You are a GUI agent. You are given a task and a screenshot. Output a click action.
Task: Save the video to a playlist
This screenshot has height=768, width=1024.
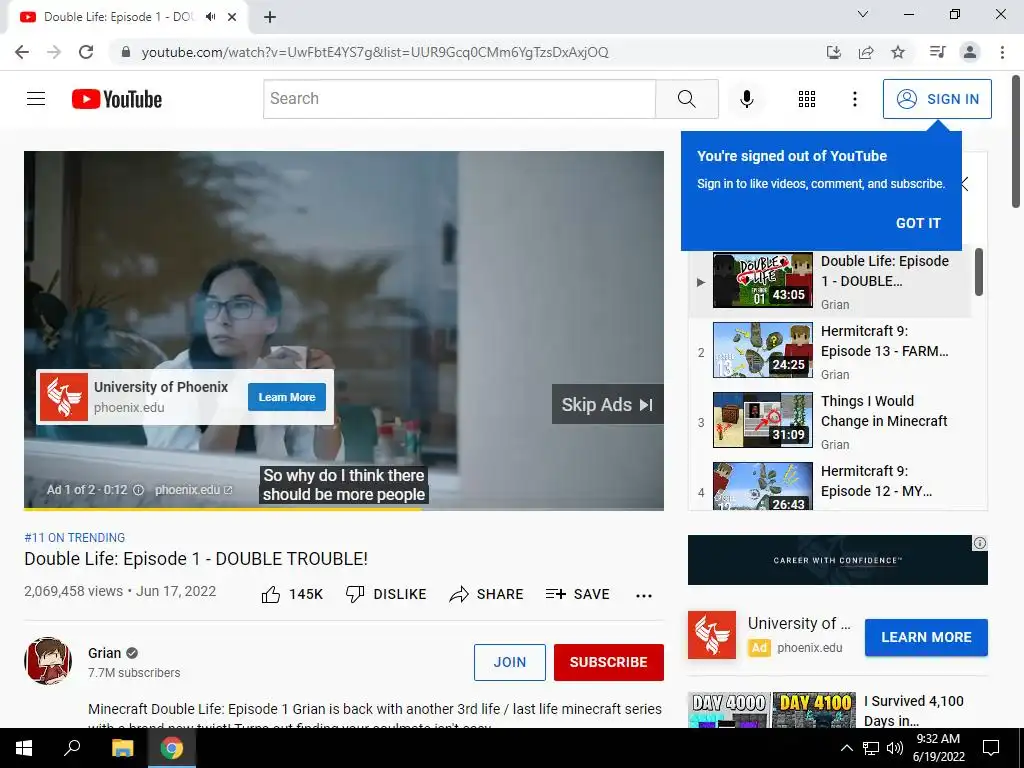click(577, 594)
